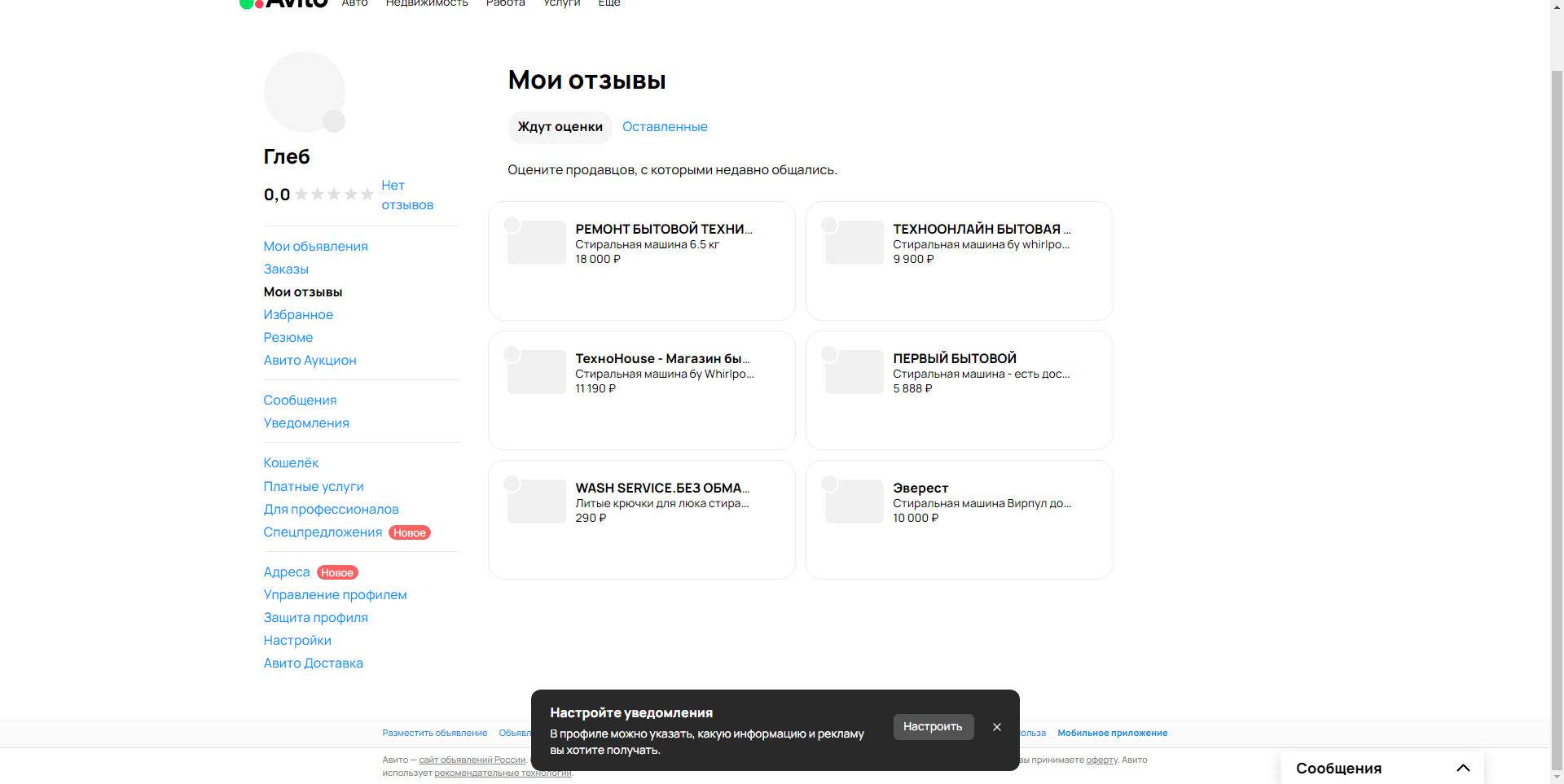Open Адреса link
Image resolution: width=1564 pixels, height=784 pixels.
pyautogui.click(x=287, y=572)
